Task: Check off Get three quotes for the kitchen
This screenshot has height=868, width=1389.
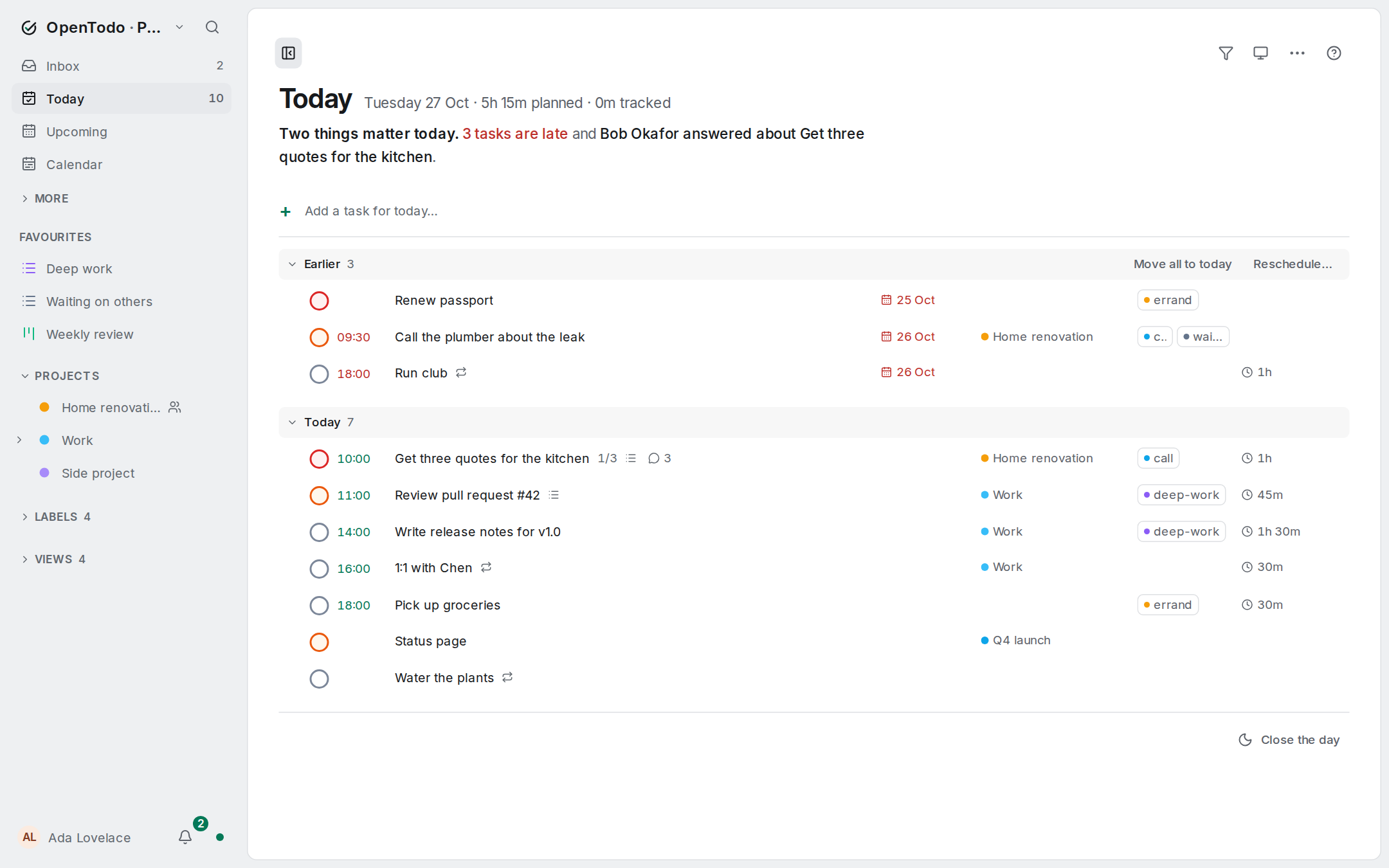Action: click(x=319, y=458)
